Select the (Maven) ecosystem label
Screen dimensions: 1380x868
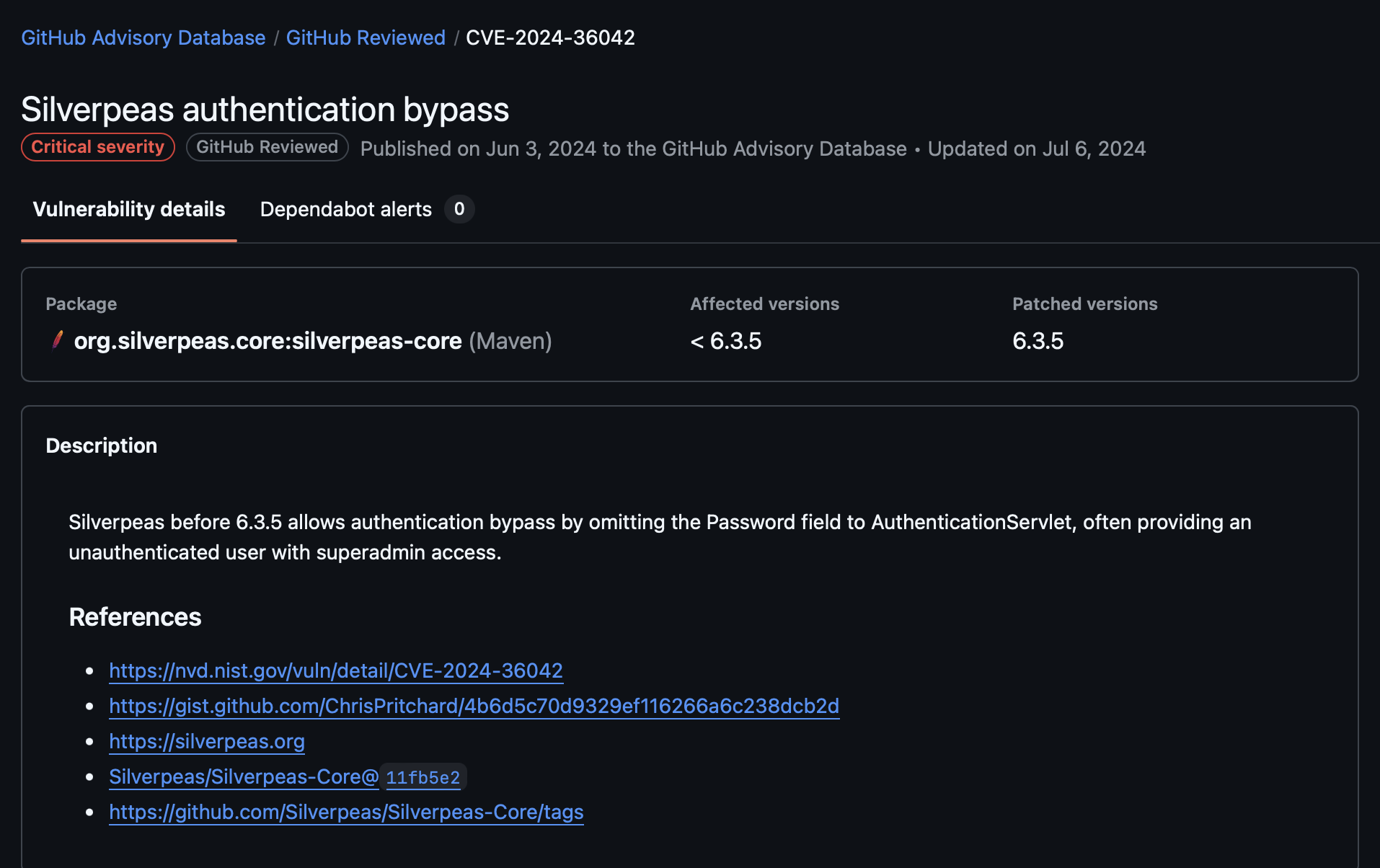[x=510, y=341]
